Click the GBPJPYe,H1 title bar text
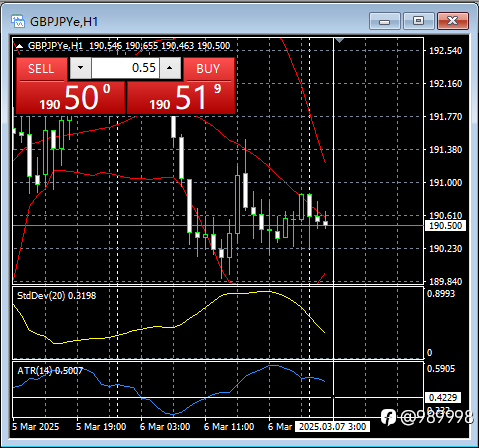Image resolution: width=479 pixels, height=448 pixels. (64, 22)
